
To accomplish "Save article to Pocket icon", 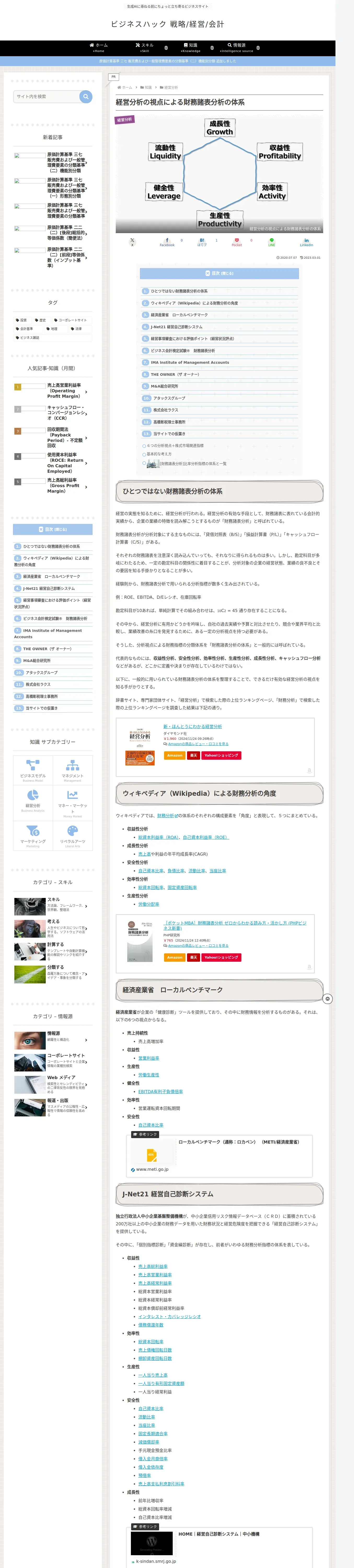I will point(237,242).
